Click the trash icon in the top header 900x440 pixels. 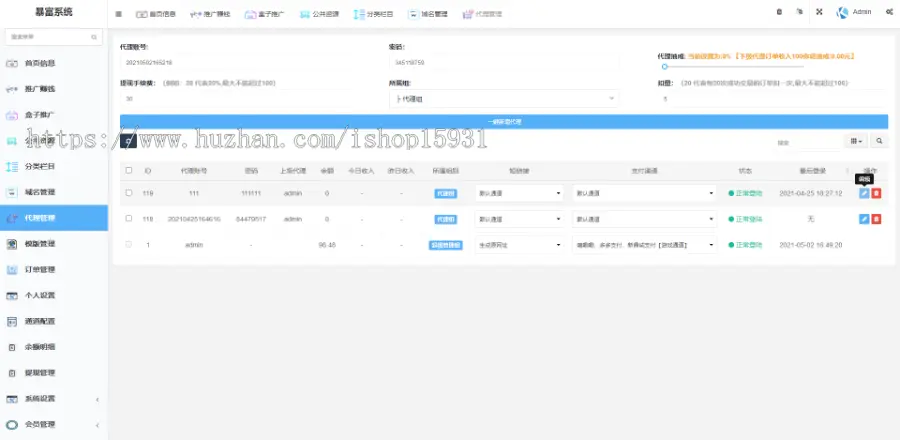coord(779,12)
